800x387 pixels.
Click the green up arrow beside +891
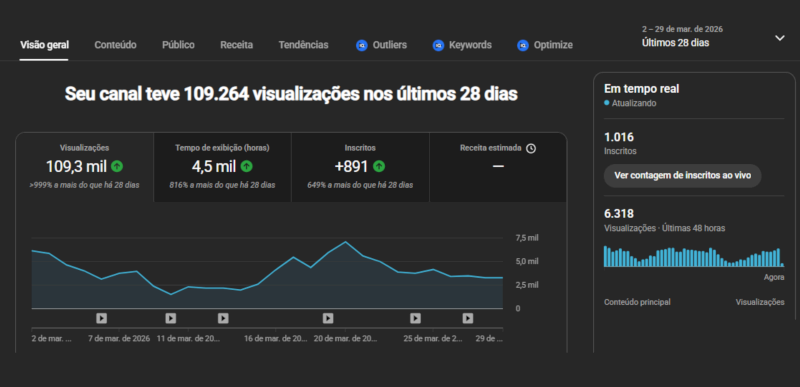[x=379, y=166]
